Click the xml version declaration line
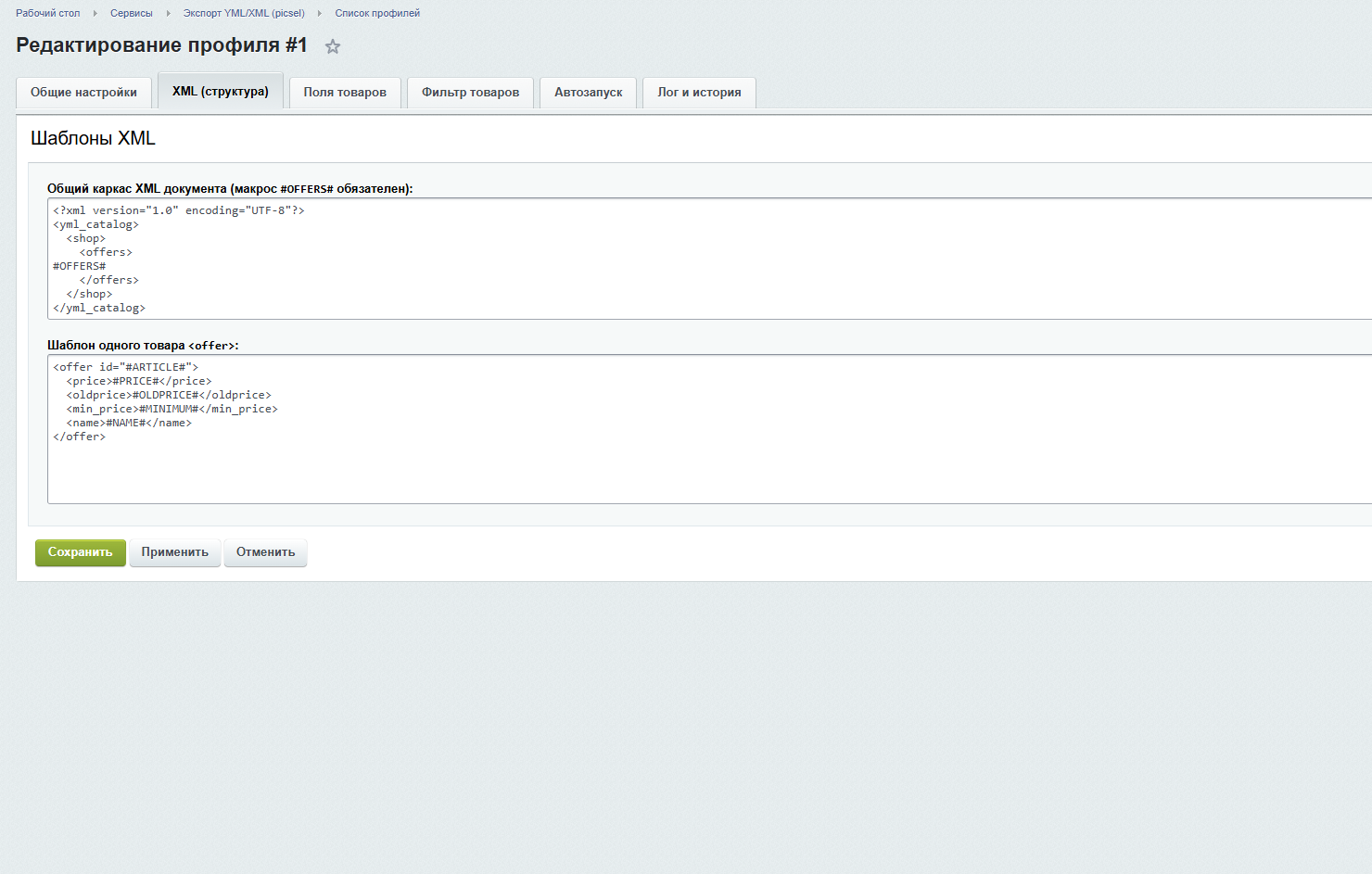The height and width of the screenshot is (874, 1372). tap(179, 210)
